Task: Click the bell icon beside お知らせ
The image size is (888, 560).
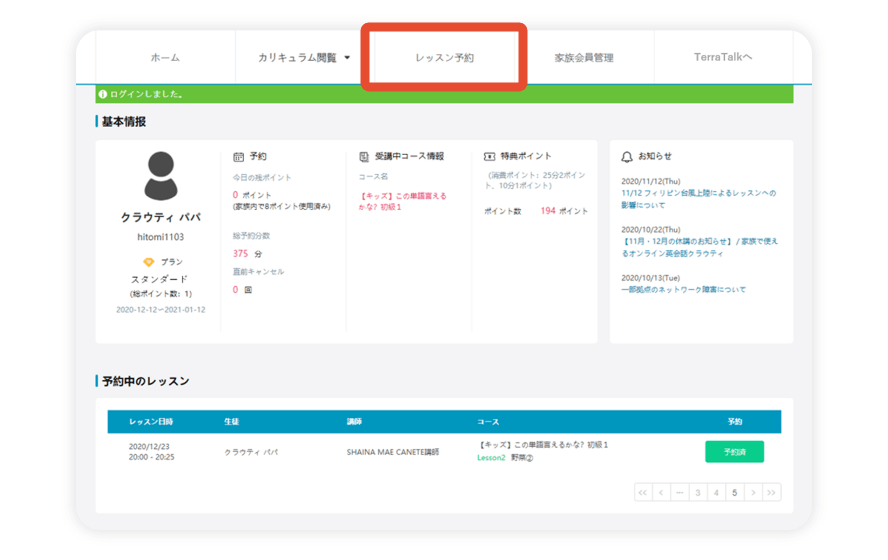Action: pos(627,157)
